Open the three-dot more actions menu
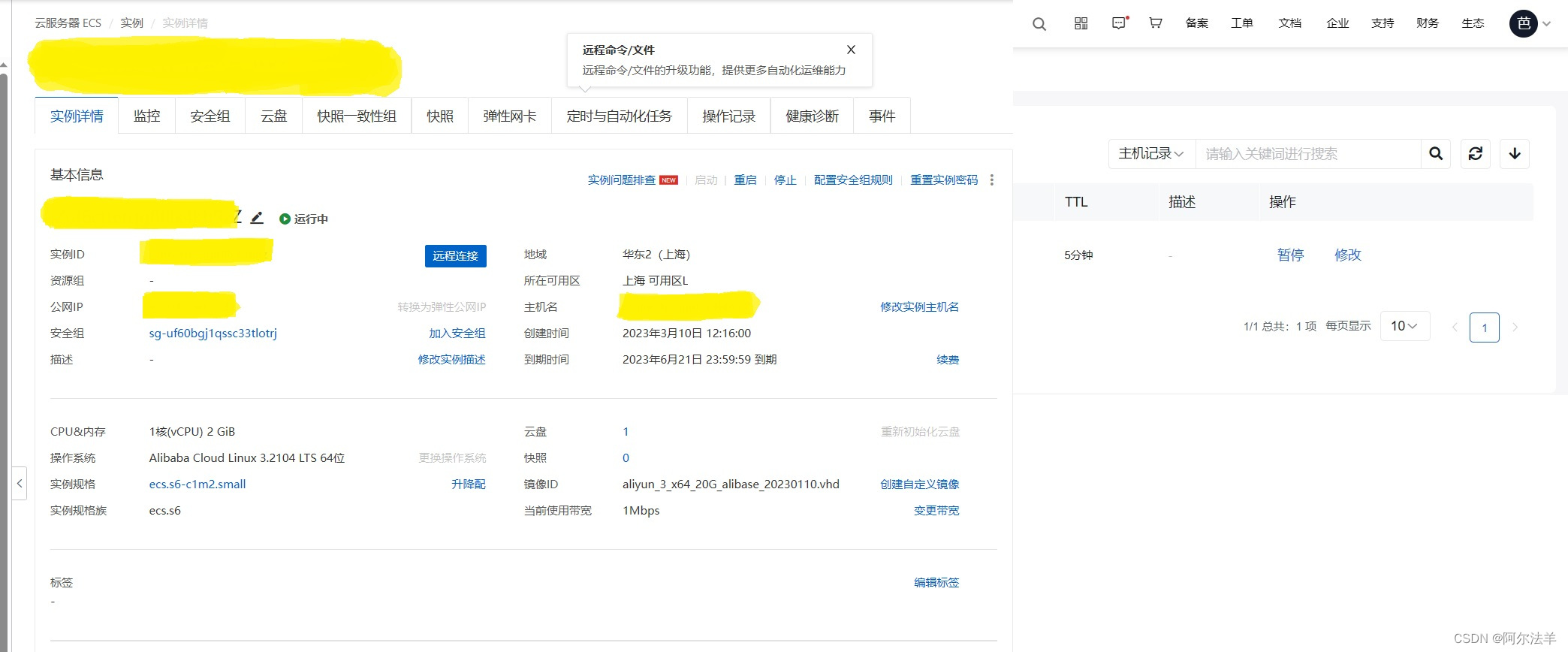This screenshot has width=1568, height=652. point(992,180)
